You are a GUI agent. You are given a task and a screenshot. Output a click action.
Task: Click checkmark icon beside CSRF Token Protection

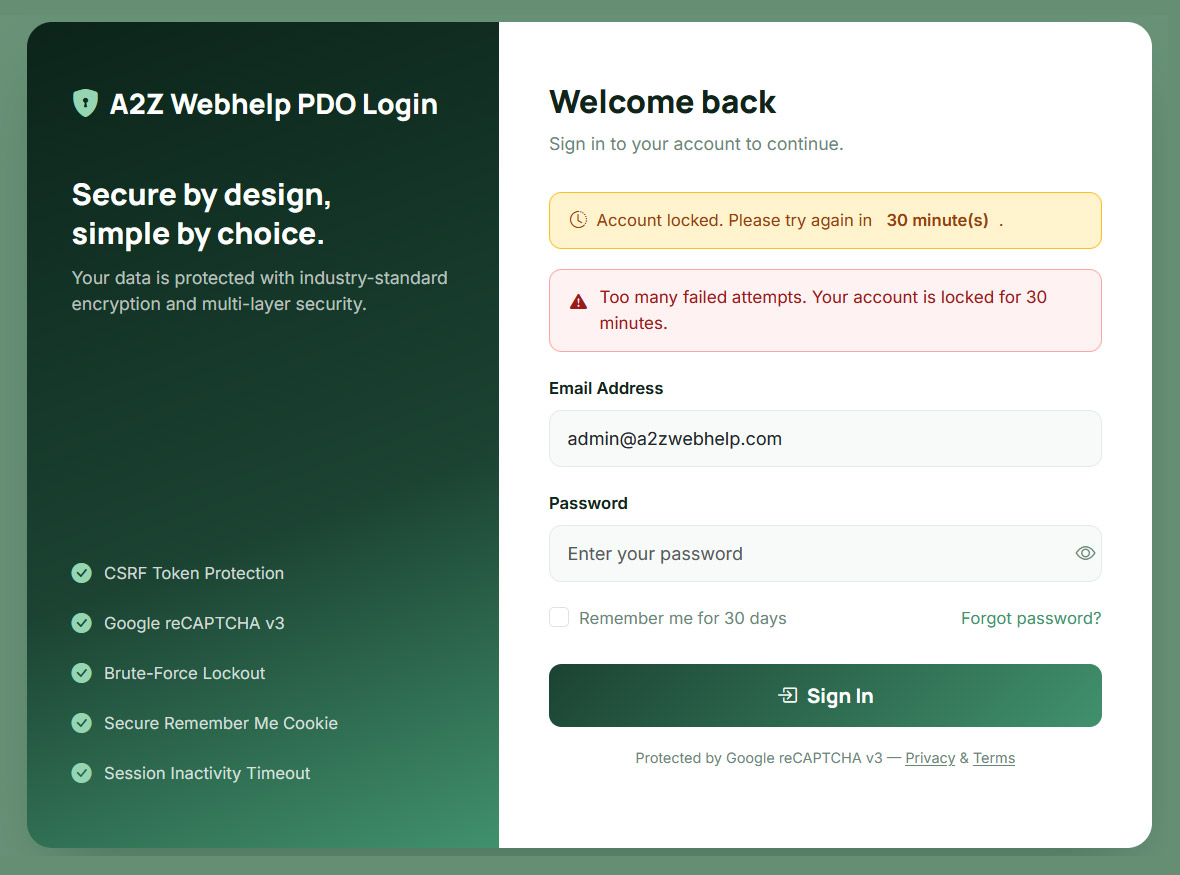tap(81, 573)
